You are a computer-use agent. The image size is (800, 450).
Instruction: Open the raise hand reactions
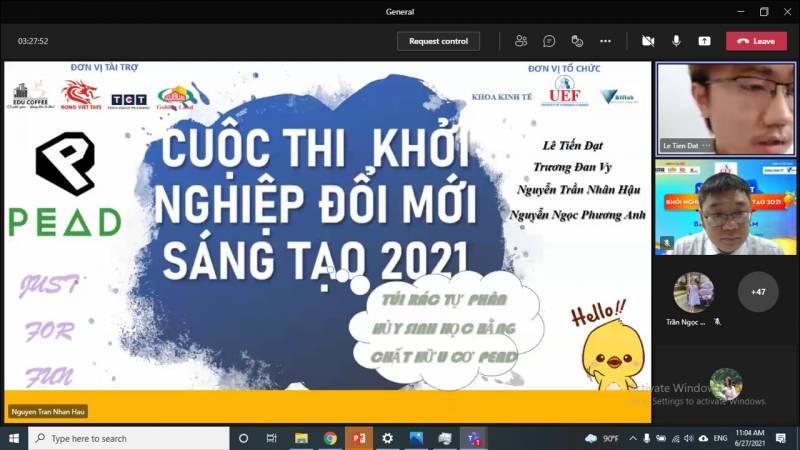(577, 41)
